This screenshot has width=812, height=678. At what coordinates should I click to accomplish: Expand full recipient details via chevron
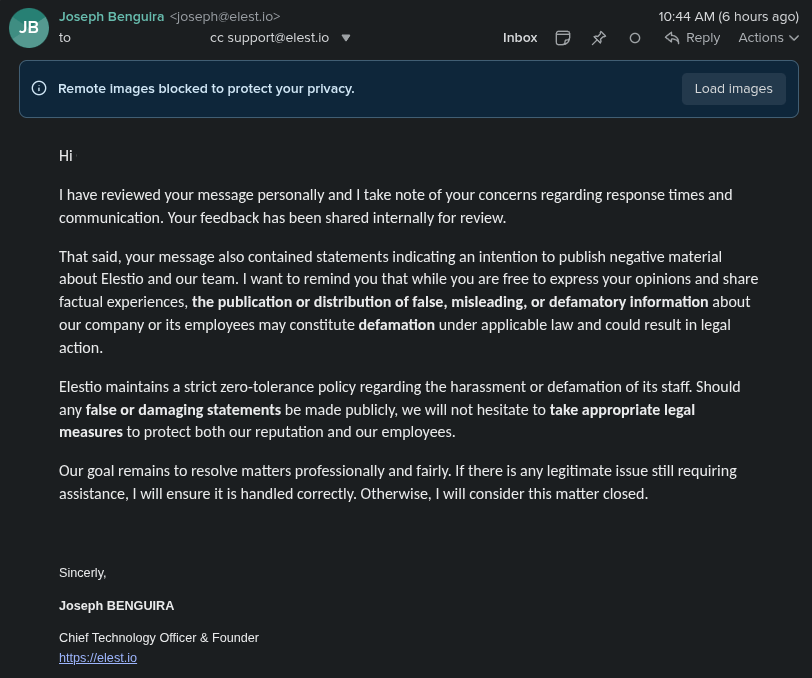345,37
